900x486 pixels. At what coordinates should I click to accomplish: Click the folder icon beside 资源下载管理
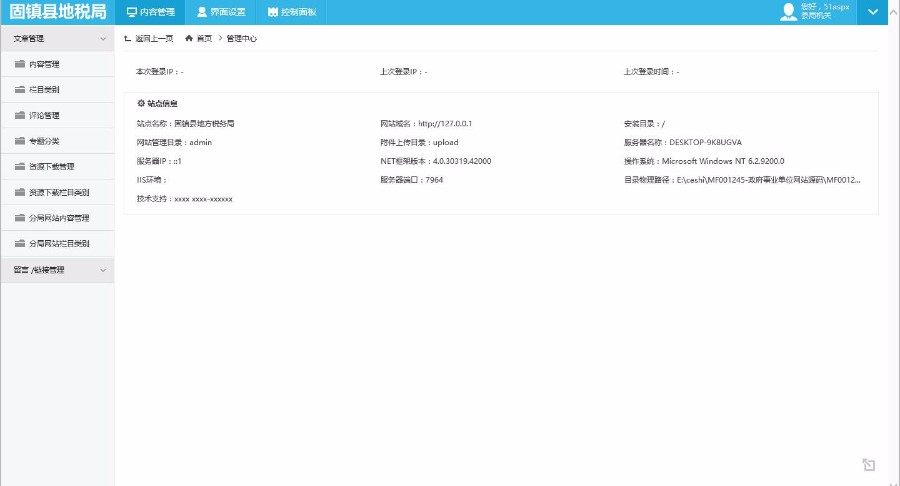point(20,167)
